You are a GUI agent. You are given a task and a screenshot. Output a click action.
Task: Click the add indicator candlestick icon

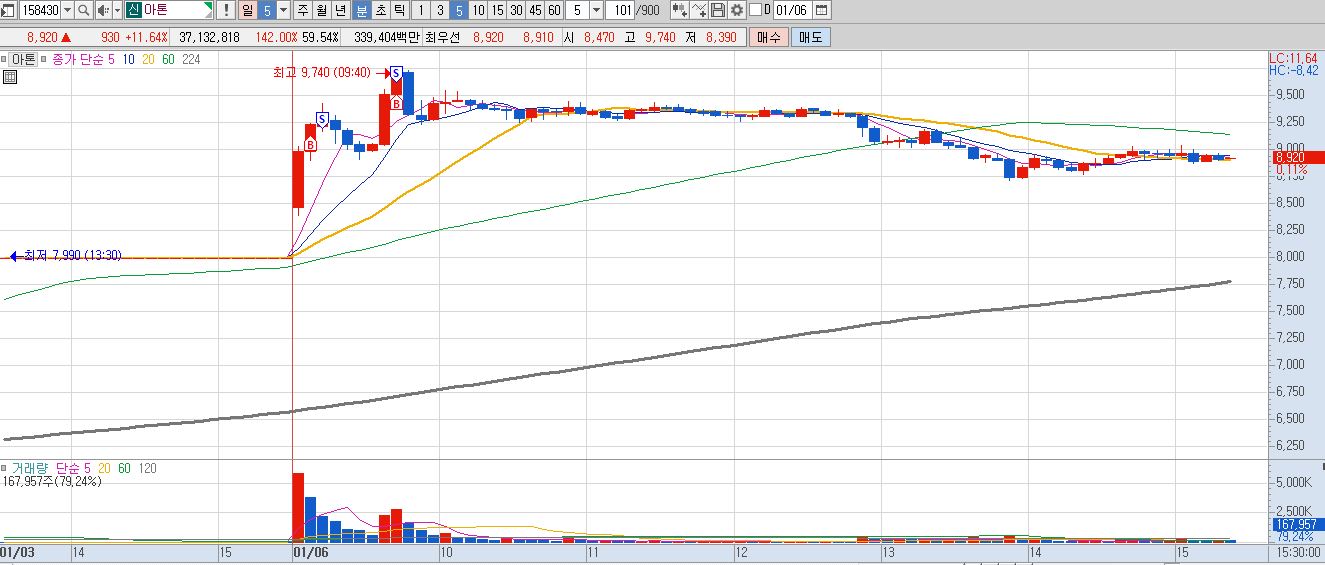680,10
